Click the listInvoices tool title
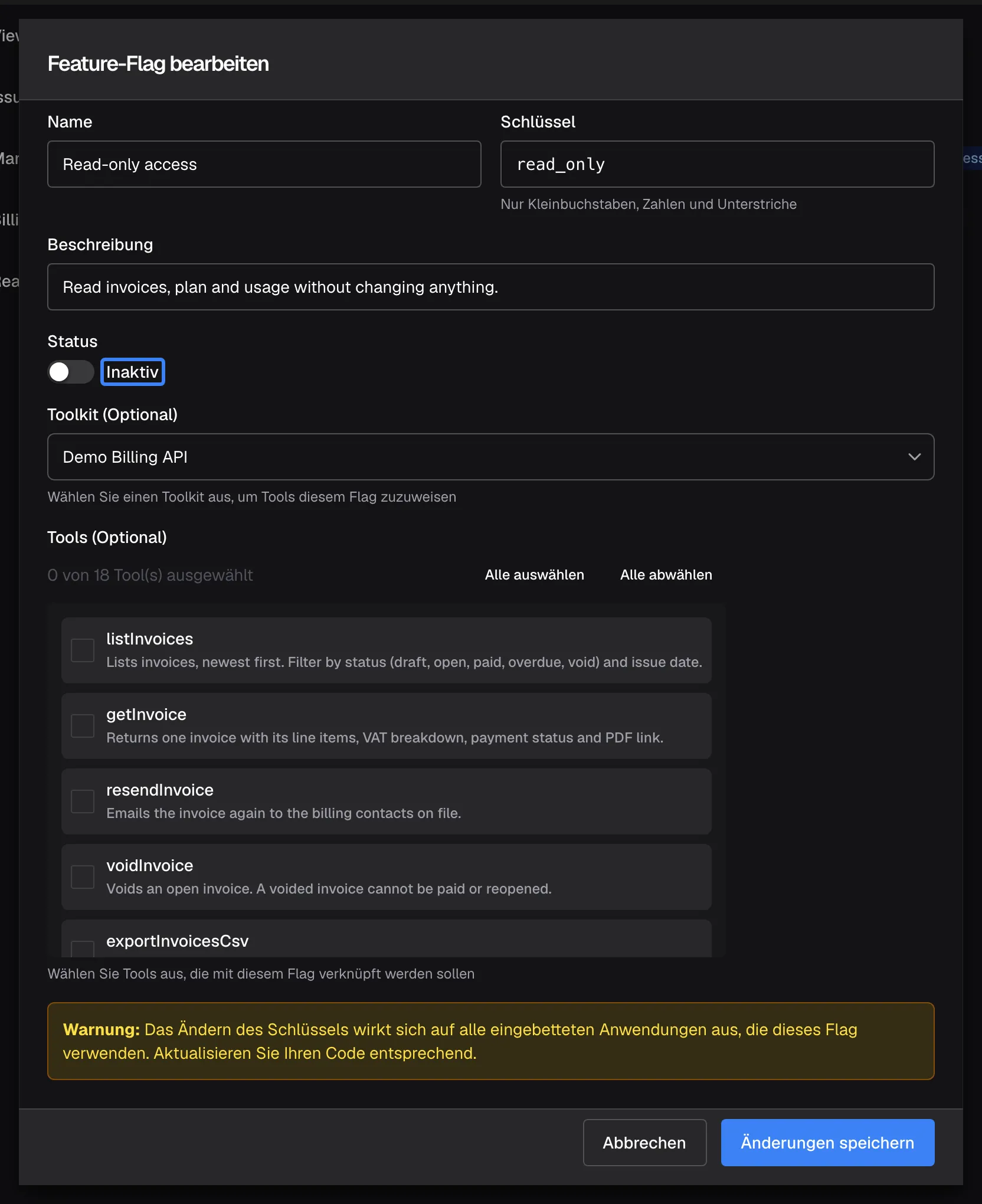Image resolution: width=982 pixels, height=1204 pixels. point(150,639)
